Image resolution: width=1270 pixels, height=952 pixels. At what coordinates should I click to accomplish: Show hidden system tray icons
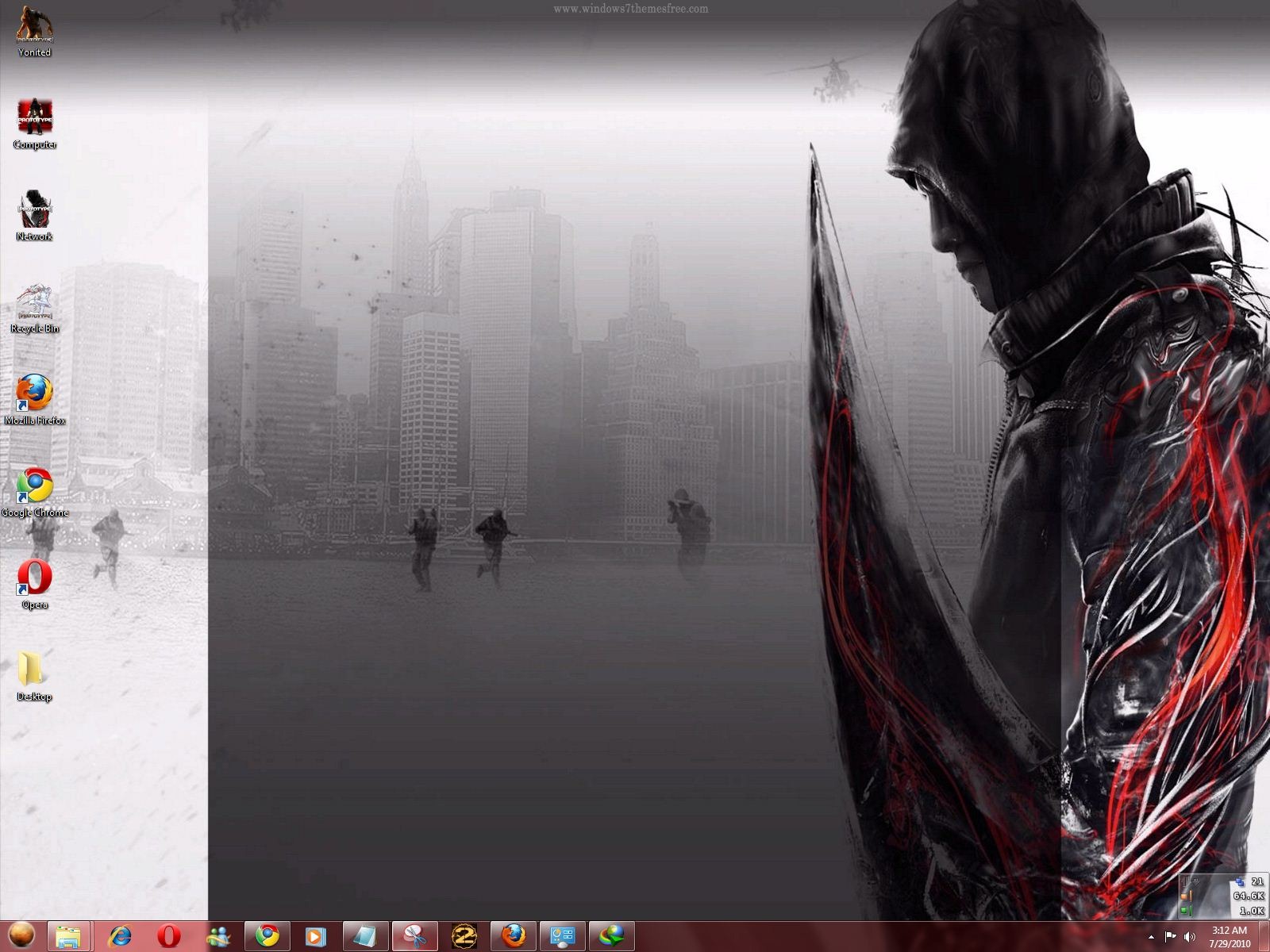pos(1152,938)
